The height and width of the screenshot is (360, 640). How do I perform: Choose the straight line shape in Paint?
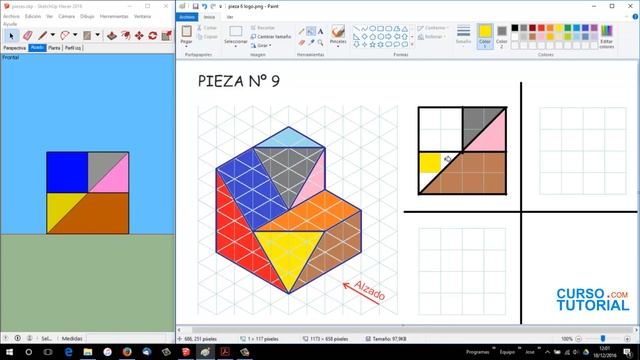coord(356,29)
